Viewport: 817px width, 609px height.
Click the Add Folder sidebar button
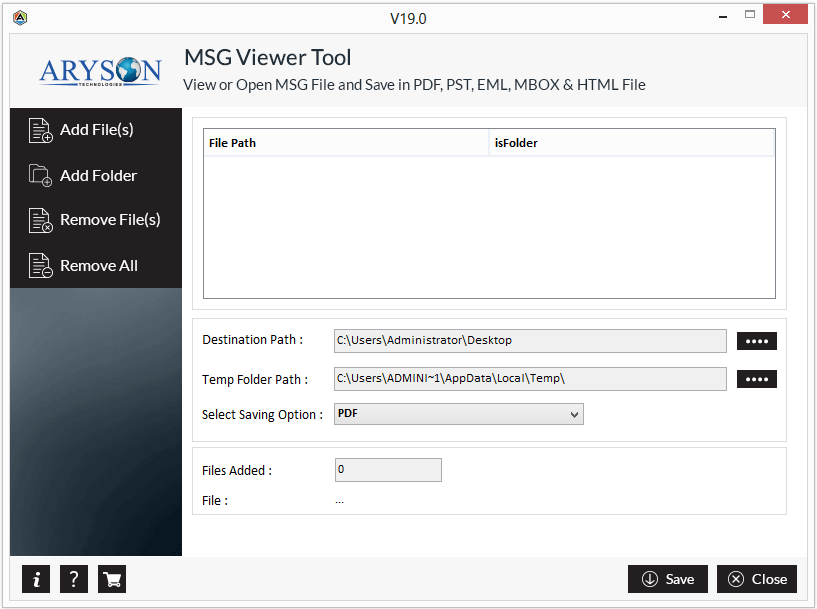coord(96,176)
